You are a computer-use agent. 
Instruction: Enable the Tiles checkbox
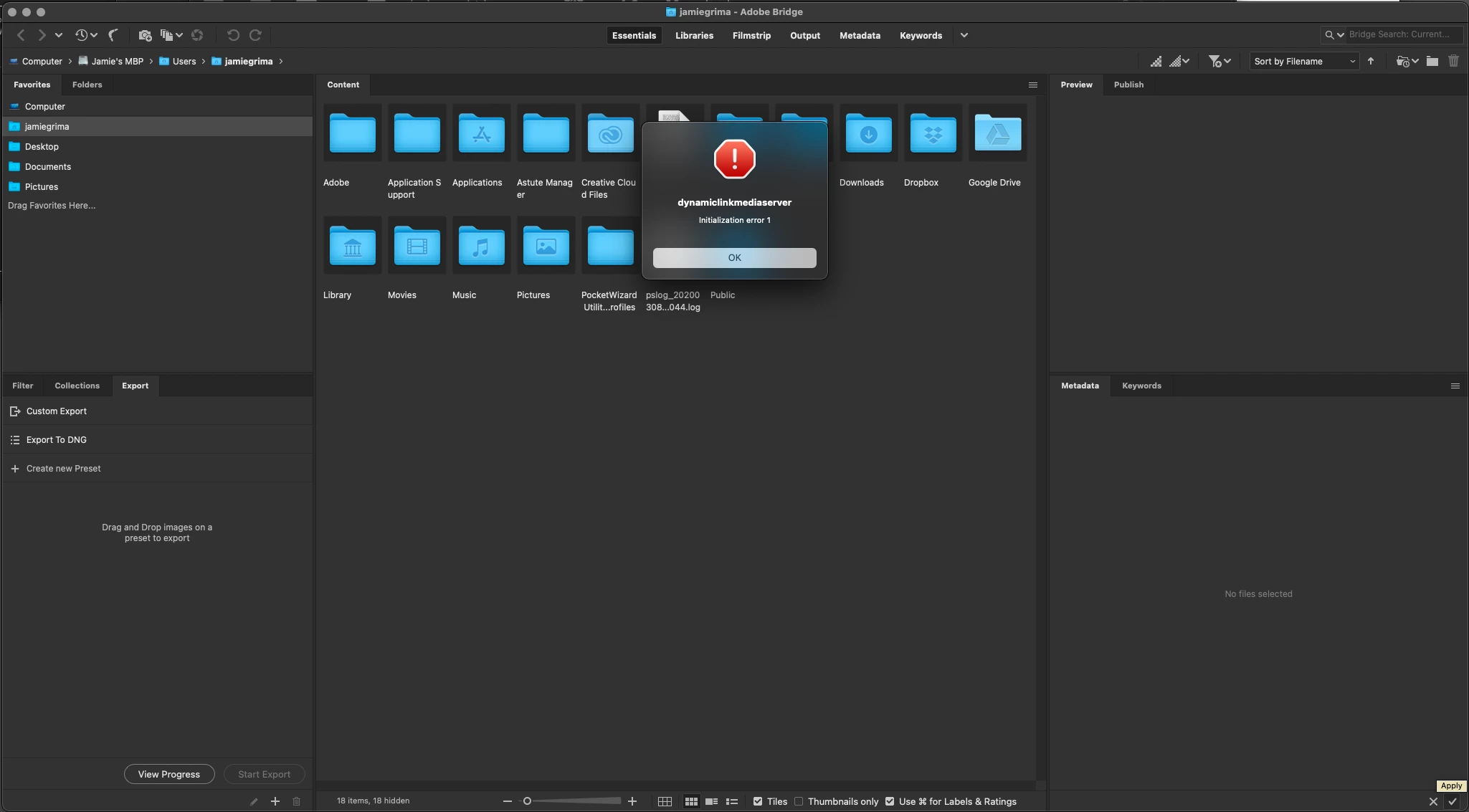758,801
